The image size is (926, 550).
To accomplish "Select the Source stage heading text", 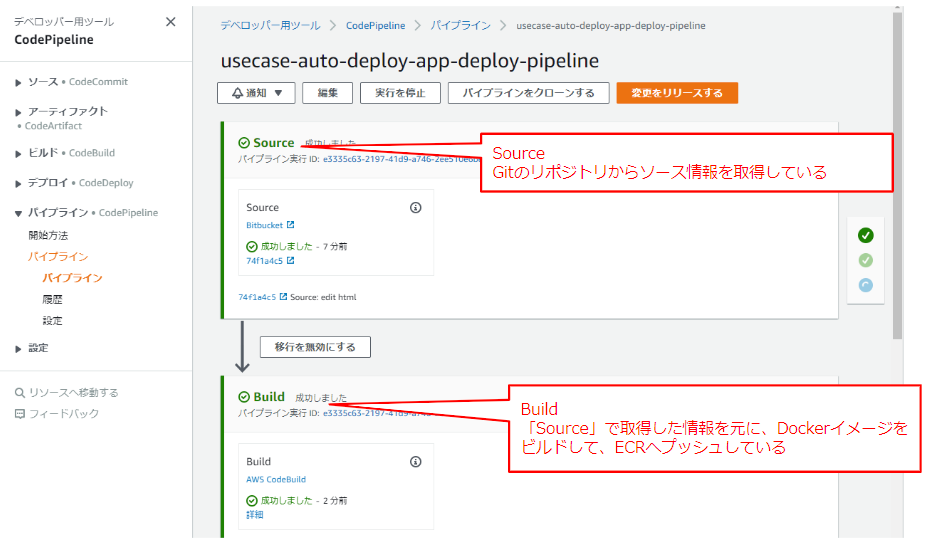I will point(274,143).
